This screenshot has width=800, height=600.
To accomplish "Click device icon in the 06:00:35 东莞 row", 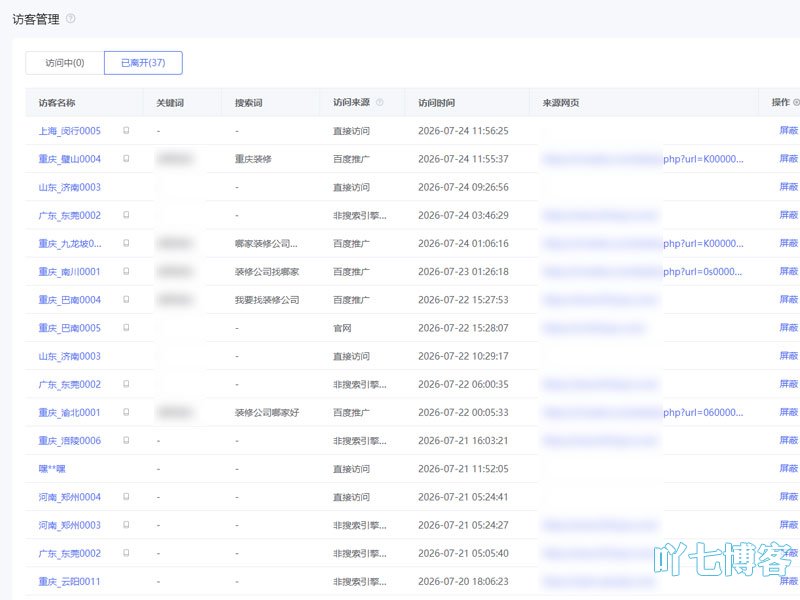I will pos(126,384).
